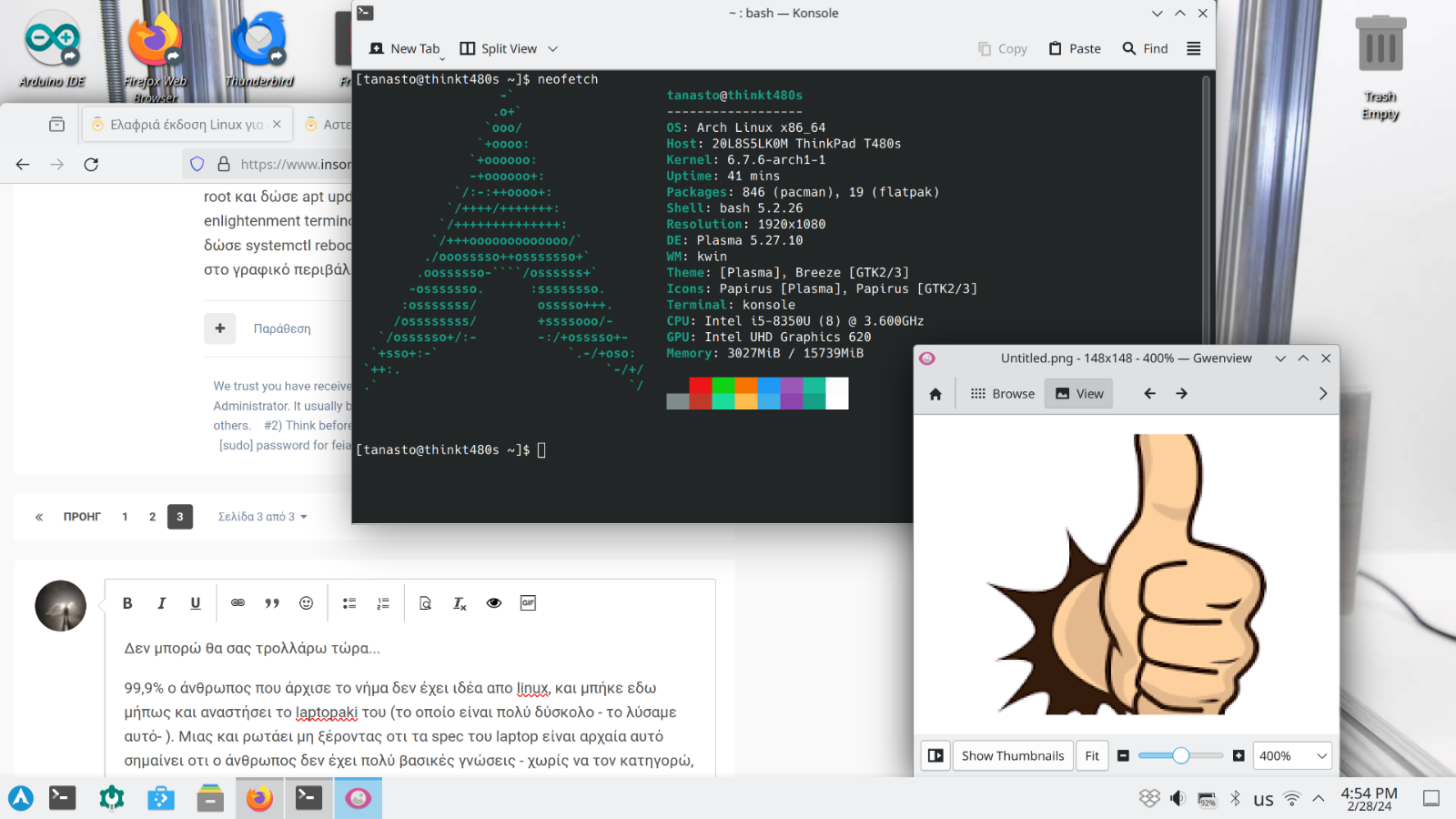The height and width of the screenshot is (819, 1456).
Task: Go to forum page 2
Action: [152, 517]
